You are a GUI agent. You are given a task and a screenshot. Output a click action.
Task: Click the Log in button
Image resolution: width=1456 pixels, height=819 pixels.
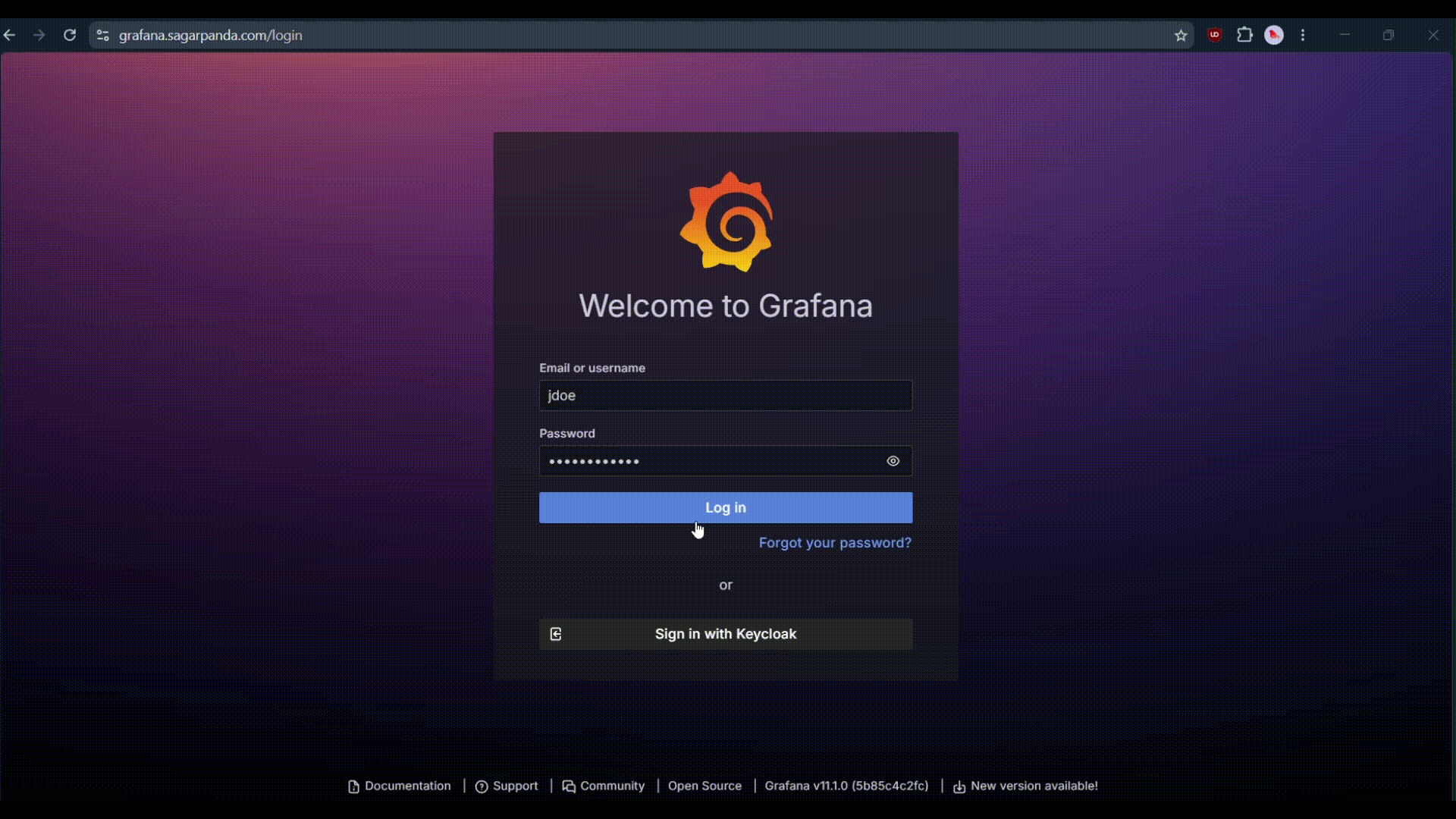[x=726, y=507]
